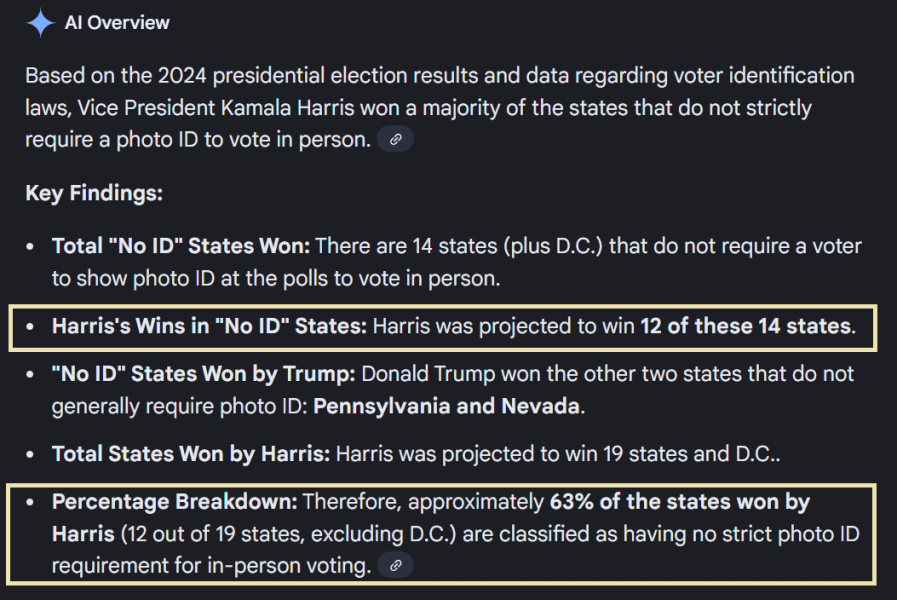
Task: Click the "Total States Won by Harris:" label
Action: (190, 454)
